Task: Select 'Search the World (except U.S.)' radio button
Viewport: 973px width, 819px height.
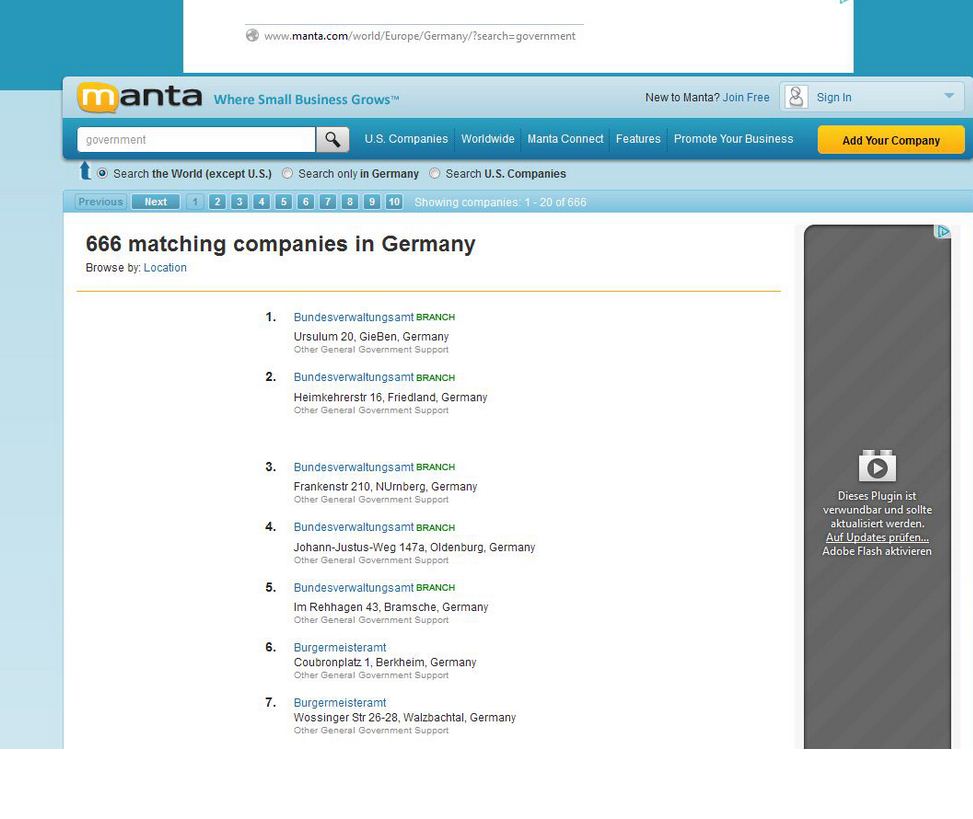Action: (x=102, y=173)
